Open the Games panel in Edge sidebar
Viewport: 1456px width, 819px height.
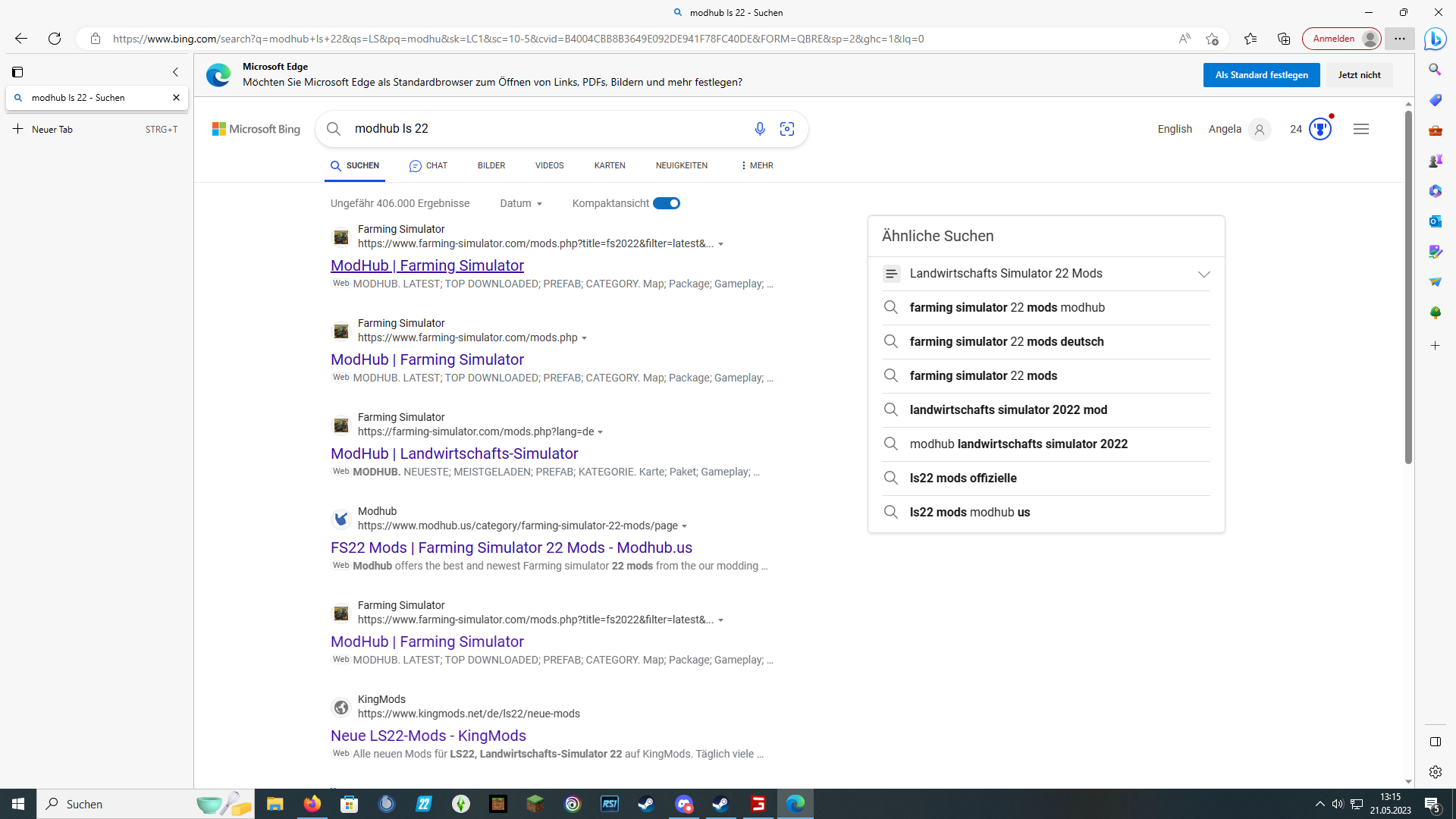pos(1435,161)
